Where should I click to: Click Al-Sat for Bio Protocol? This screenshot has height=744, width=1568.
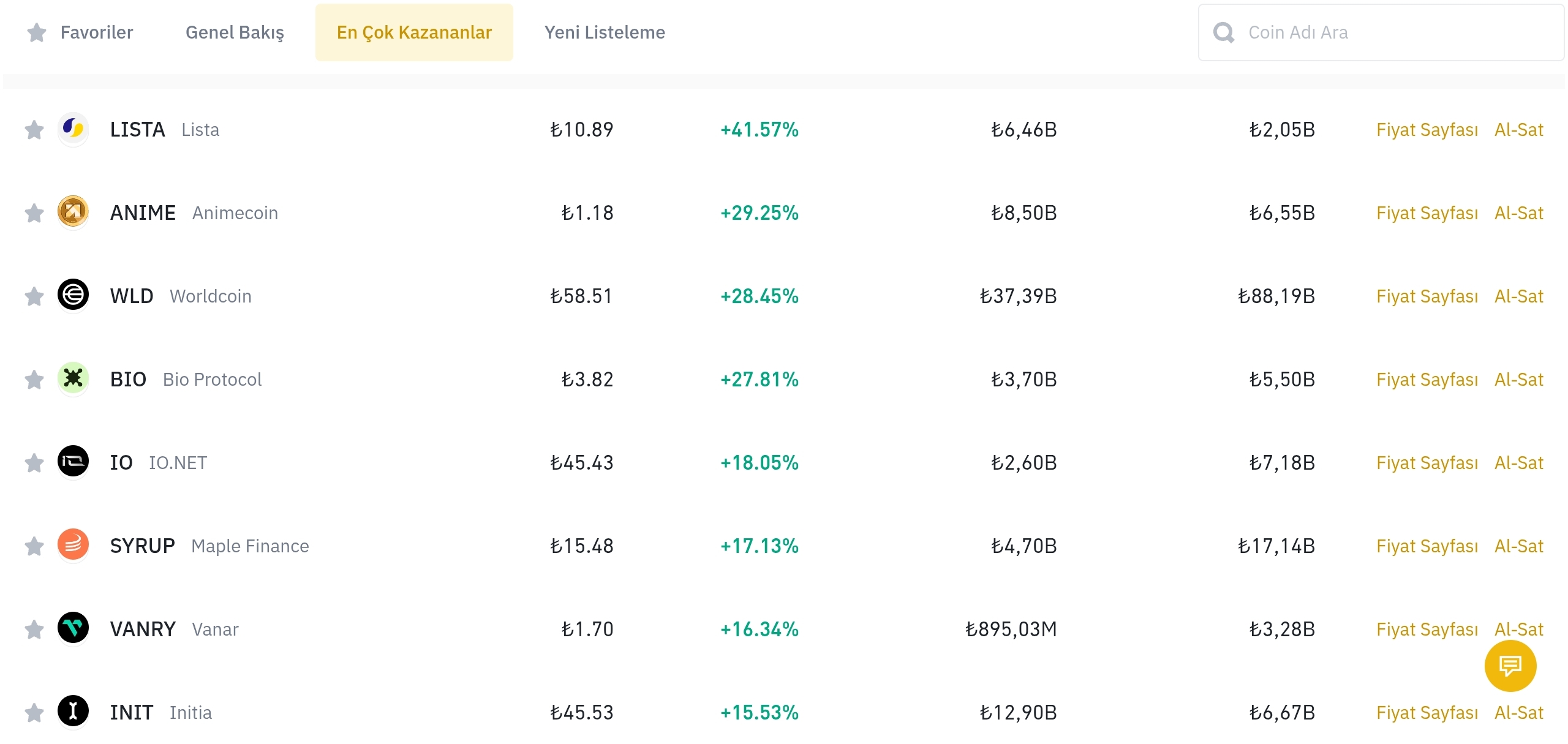(x=1518, y=380)
